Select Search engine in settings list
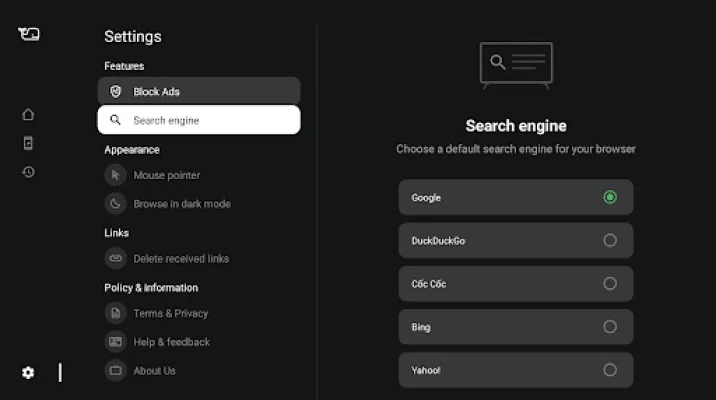The height and width of the screenshot is (400, 716). click(x=198, y=120)
